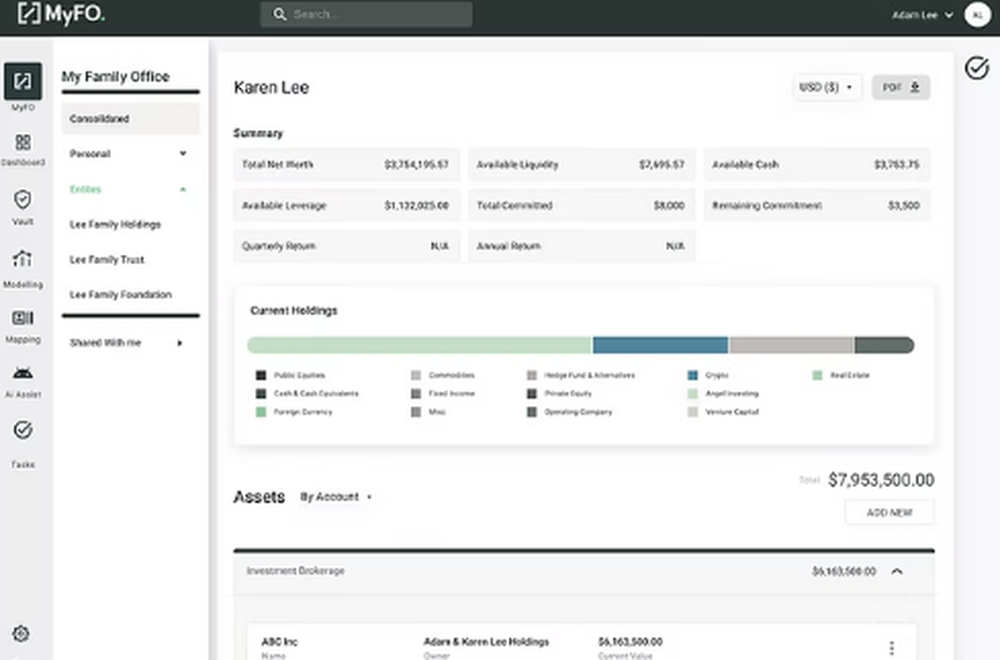Collapse the Investment Brokerage chevron

point(897,571)
